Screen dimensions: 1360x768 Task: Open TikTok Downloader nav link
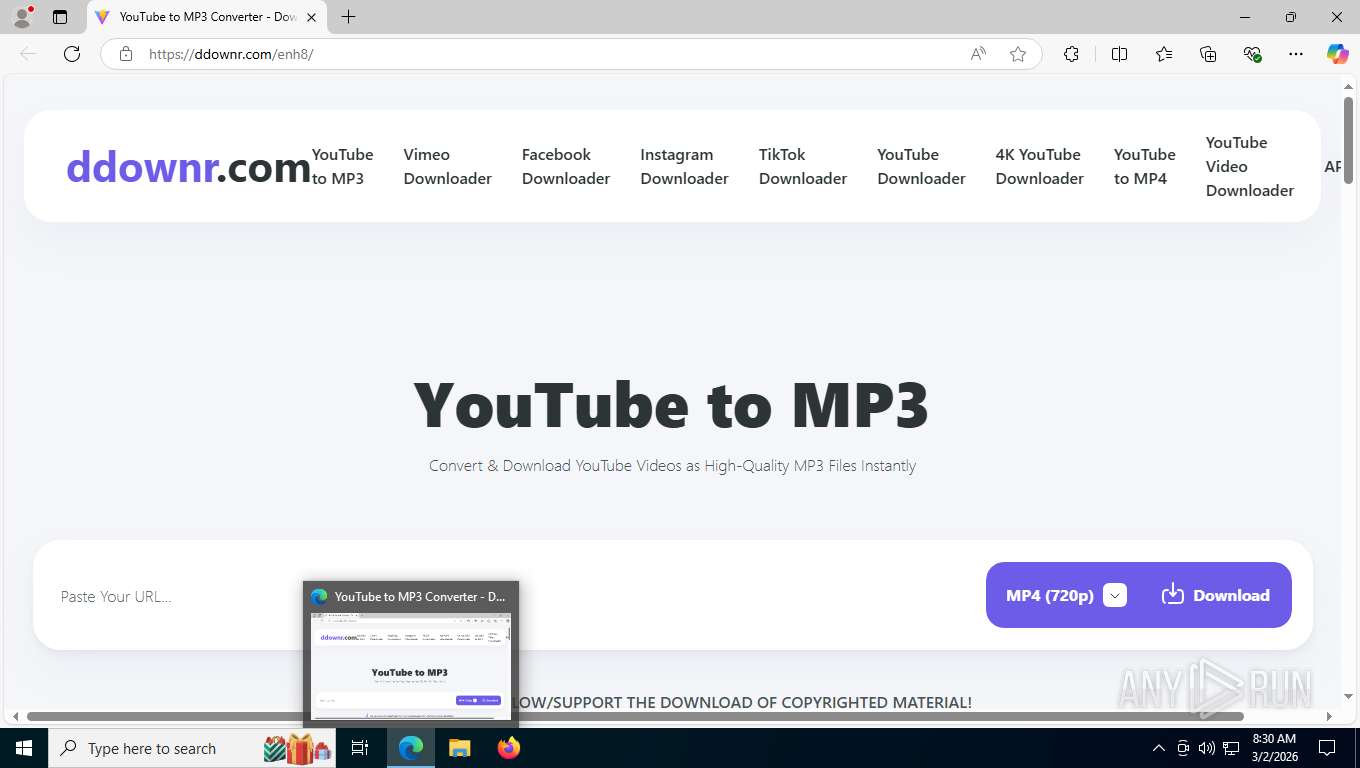(802, 166)
